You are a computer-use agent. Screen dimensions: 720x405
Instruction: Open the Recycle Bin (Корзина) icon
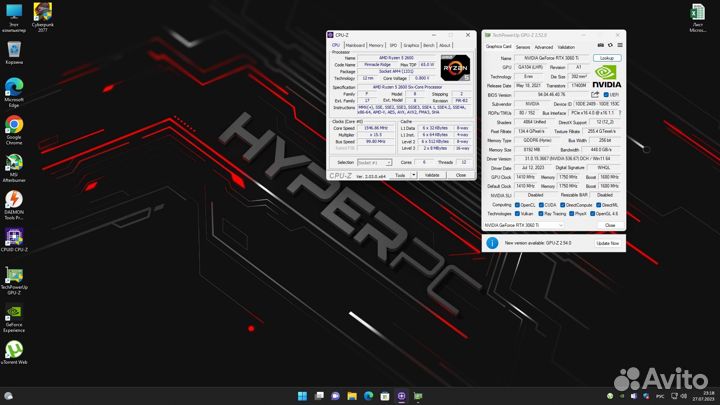click(x=14, y=52)
